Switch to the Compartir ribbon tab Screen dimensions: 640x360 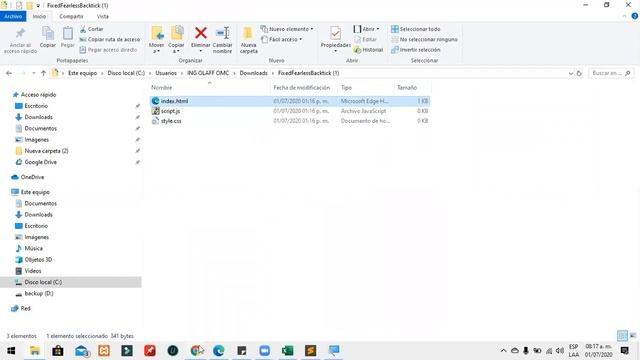click(71, 16)
